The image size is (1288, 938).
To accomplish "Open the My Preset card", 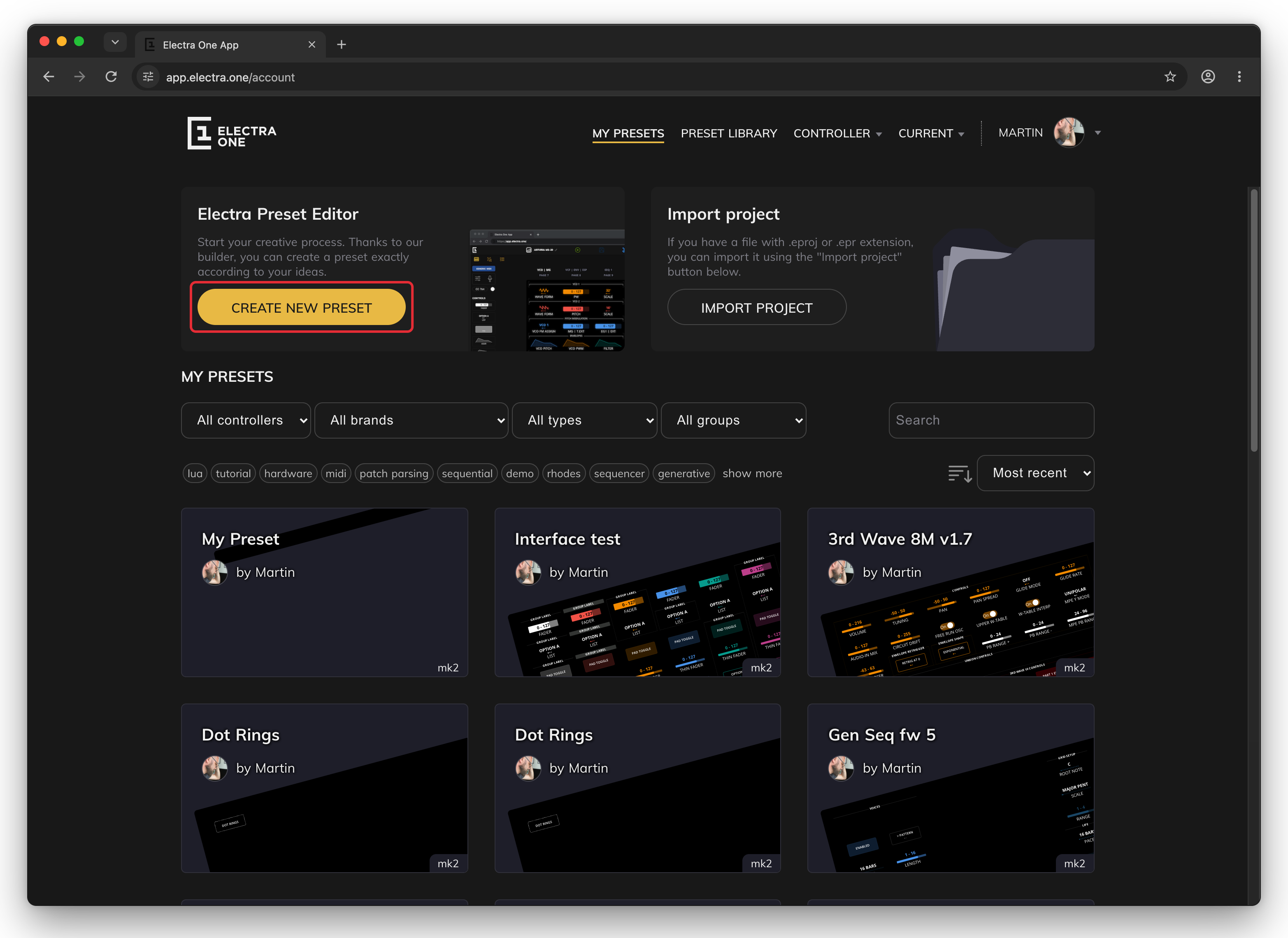I will pos(324,592).
